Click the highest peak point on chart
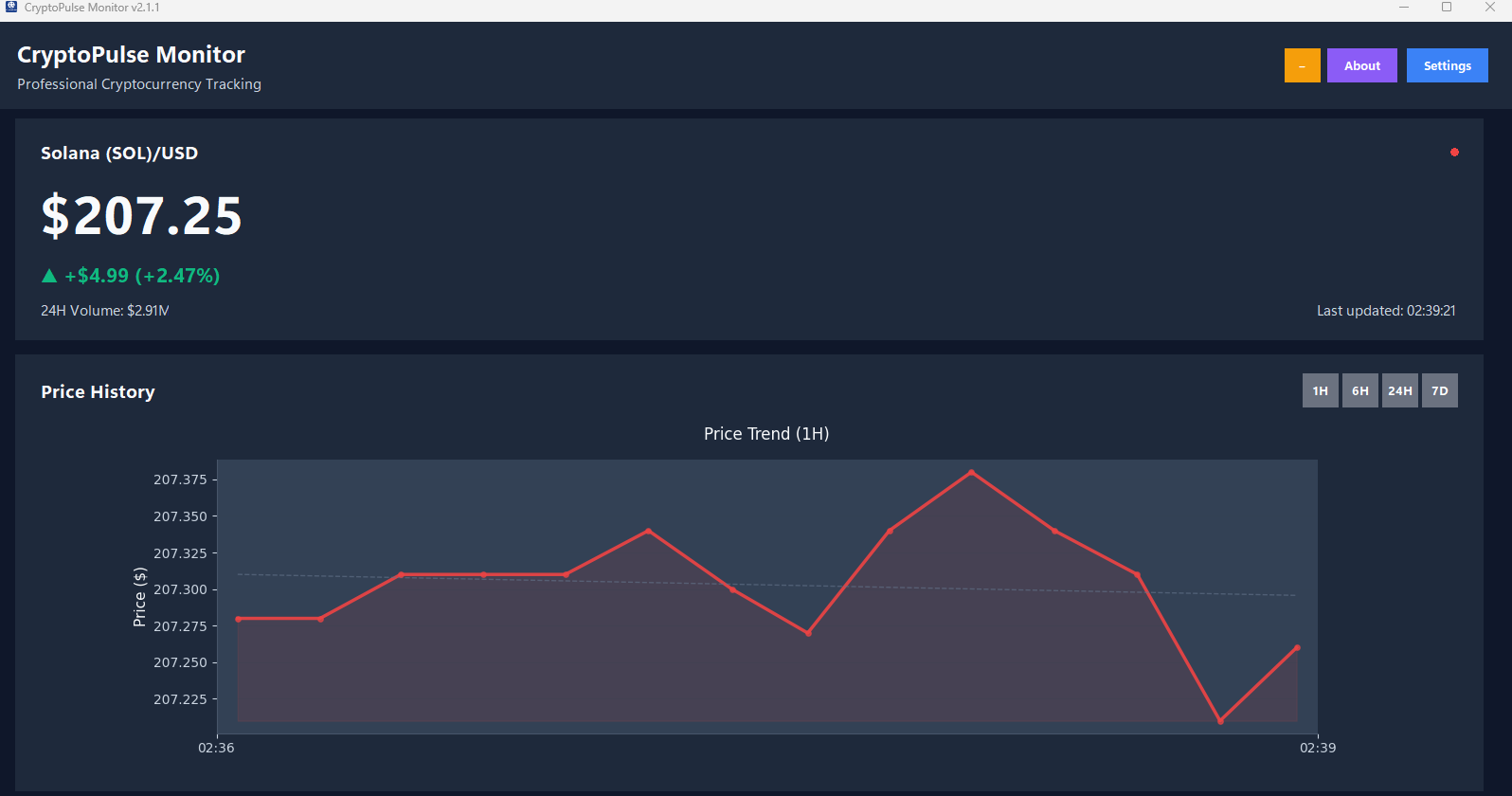Image resolution: width=1512 pixels, height=796 pixels. pos(971,472)
